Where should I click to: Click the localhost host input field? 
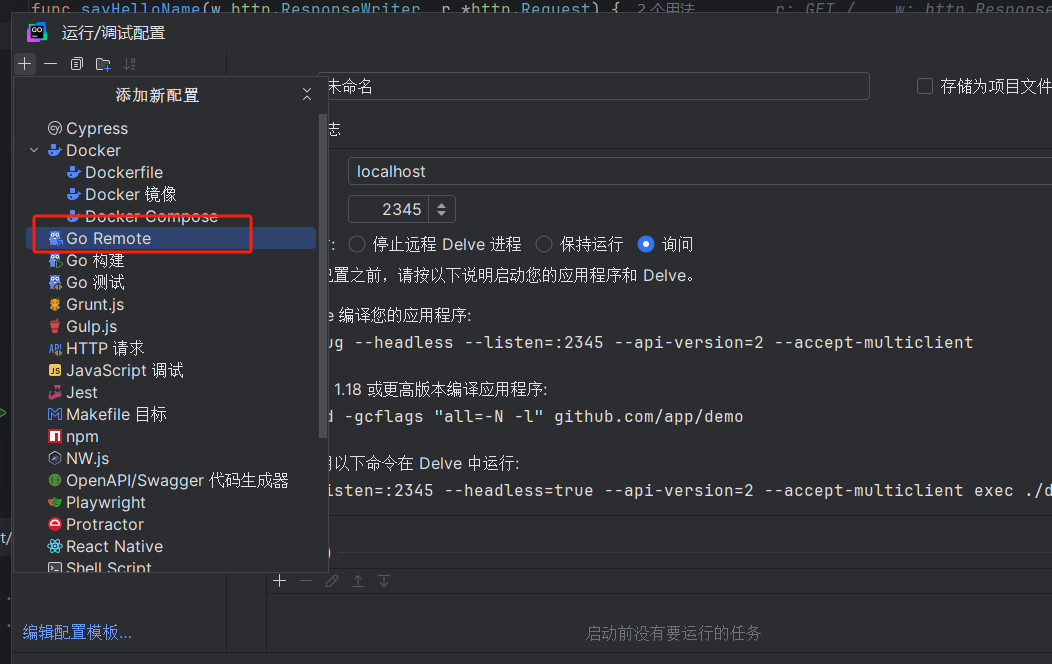(700, 172)
